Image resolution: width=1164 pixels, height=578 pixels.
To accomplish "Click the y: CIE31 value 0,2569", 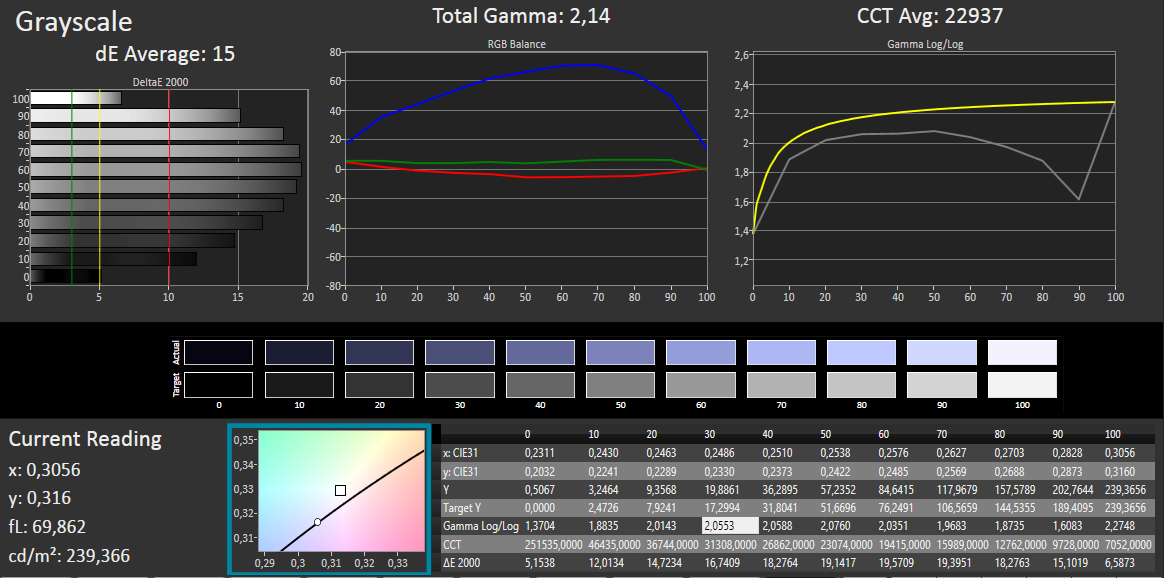I will 952,471.
